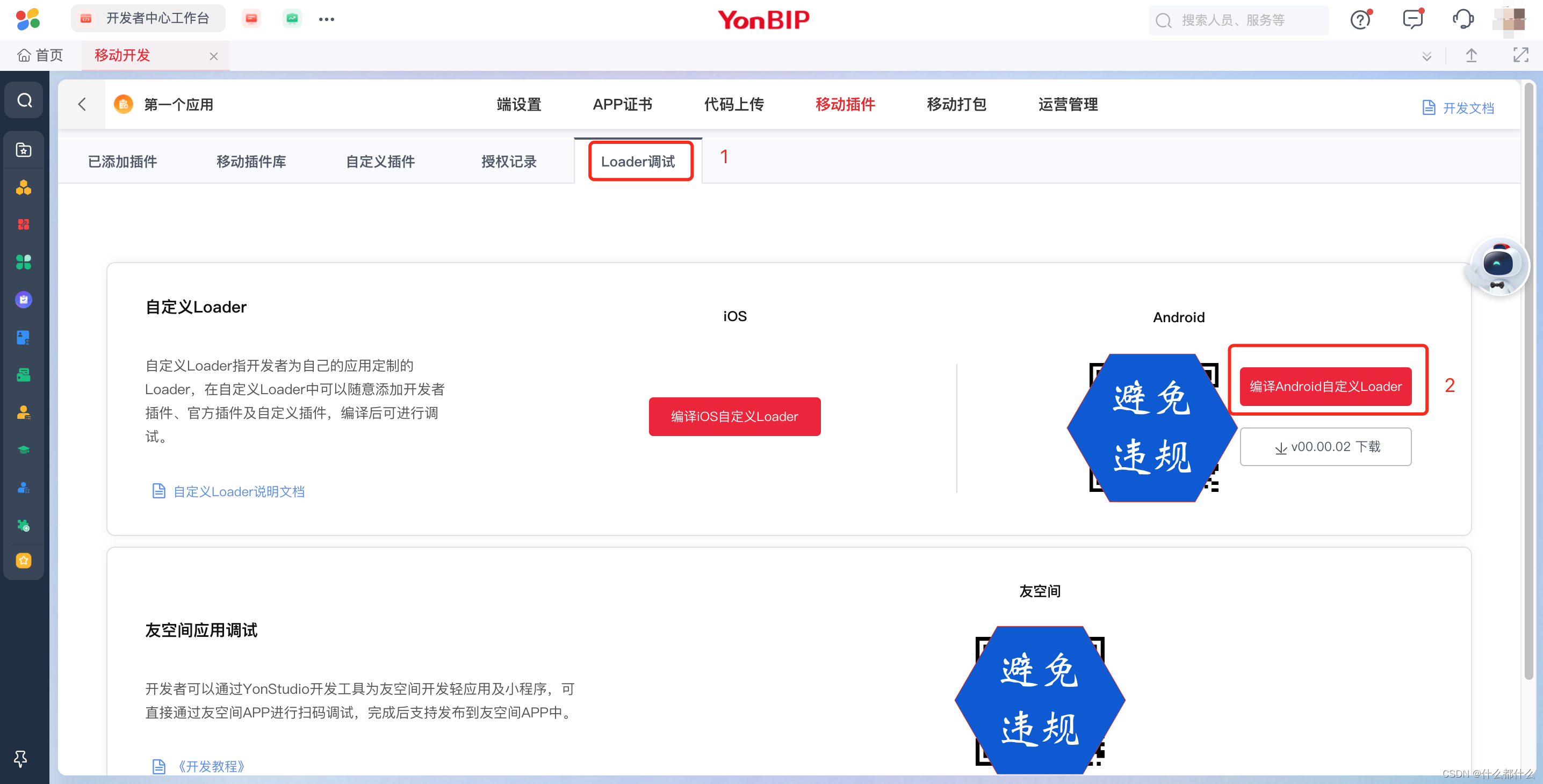1543x784 pixels.
Task: Open the purple clipboard task icon in sidebar
Action: [23, 299]
